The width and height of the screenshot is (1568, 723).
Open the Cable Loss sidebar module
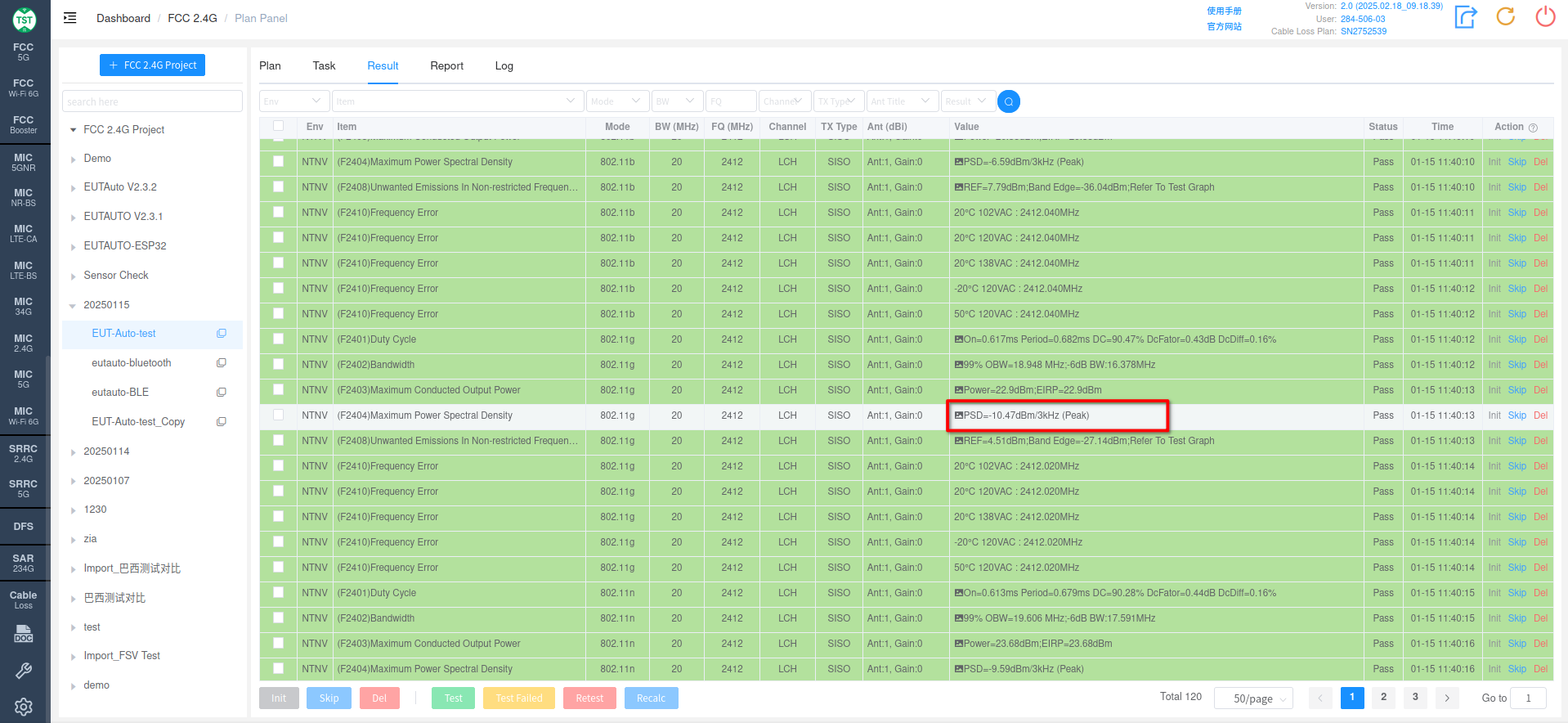pos(23,600)
